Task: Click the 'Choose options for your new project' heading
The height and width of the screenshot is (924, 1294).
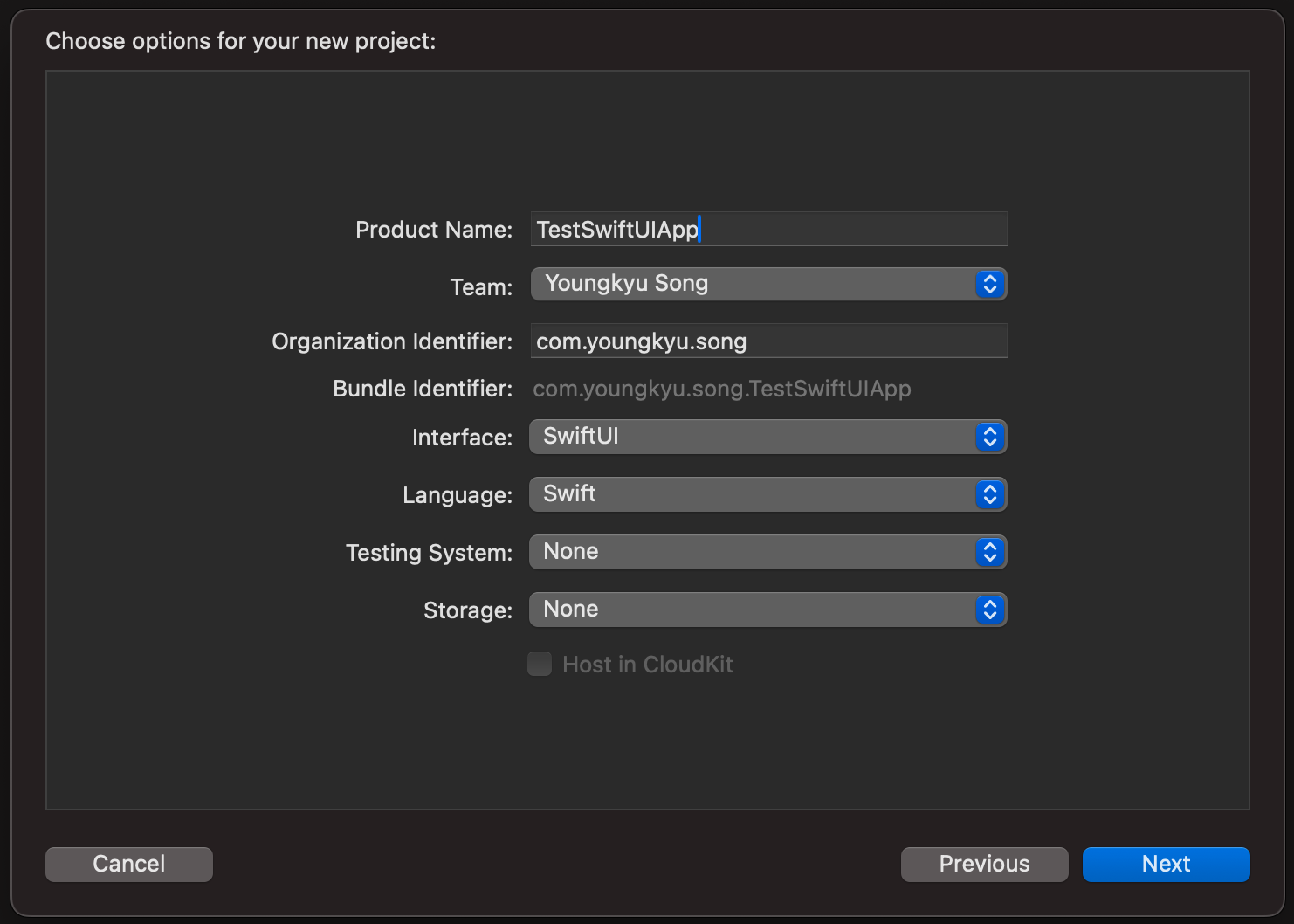Action: click(x=240, y=41)
